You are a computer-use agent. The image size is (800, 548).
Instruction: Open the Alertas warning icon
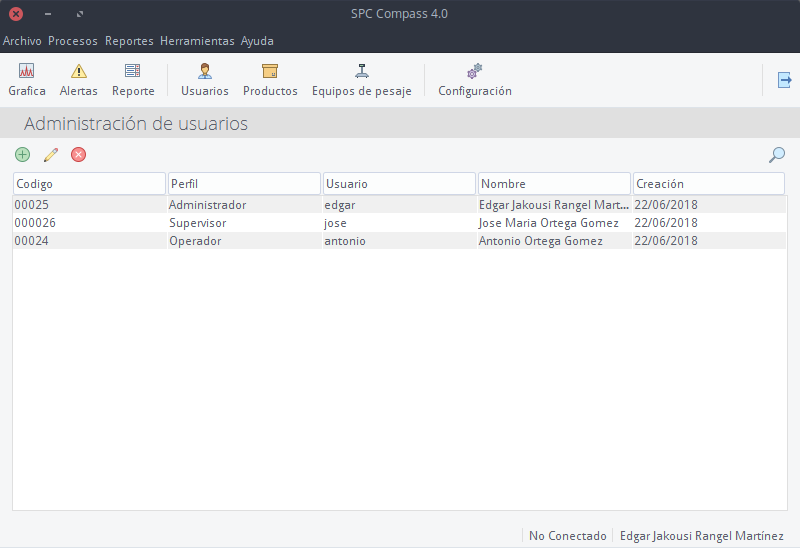tap(79, 80)
